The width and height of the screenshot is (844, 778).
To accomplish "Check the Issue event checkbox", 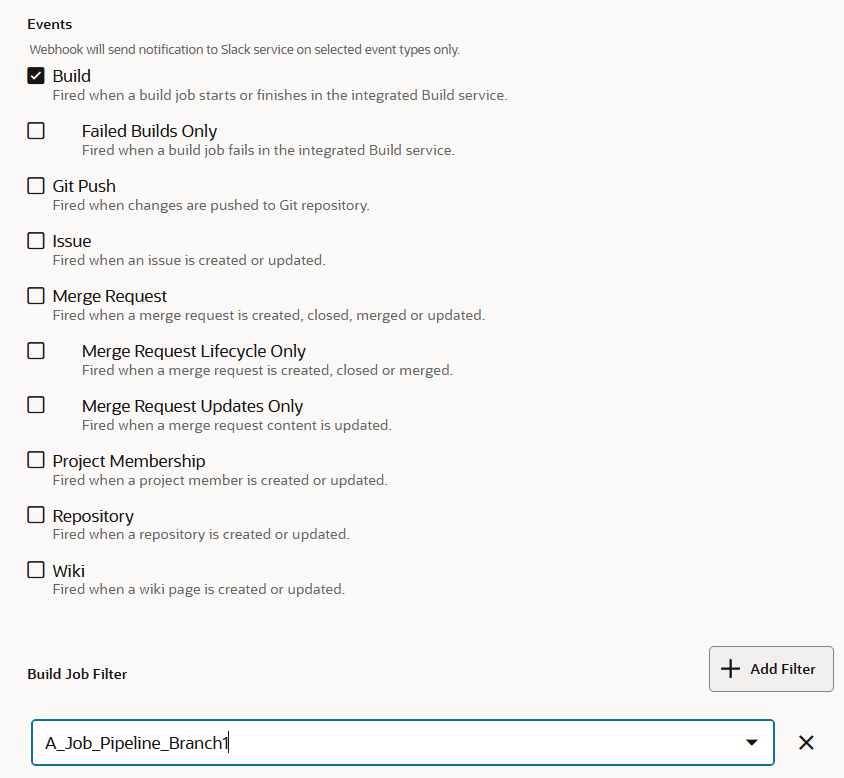I will click(x=36, y=241).
